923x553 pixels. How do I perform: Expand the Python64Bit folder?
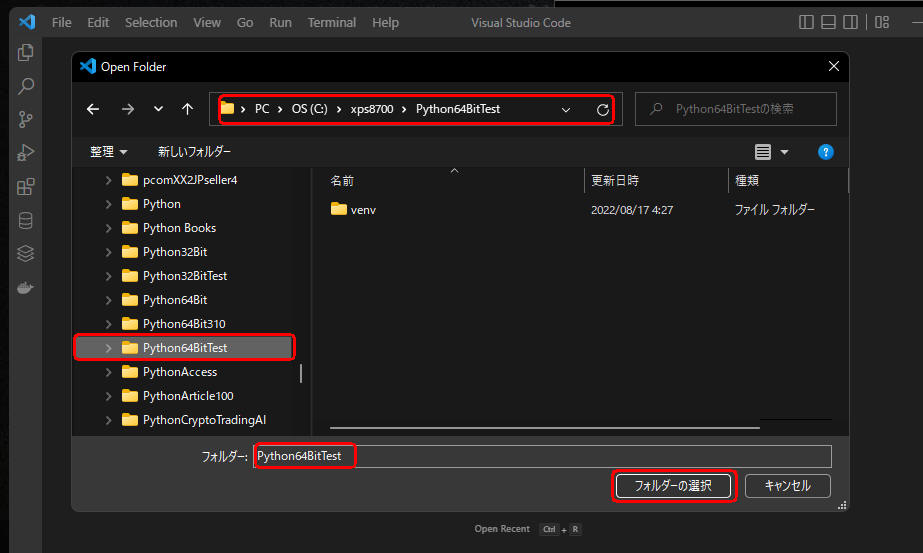108,300
